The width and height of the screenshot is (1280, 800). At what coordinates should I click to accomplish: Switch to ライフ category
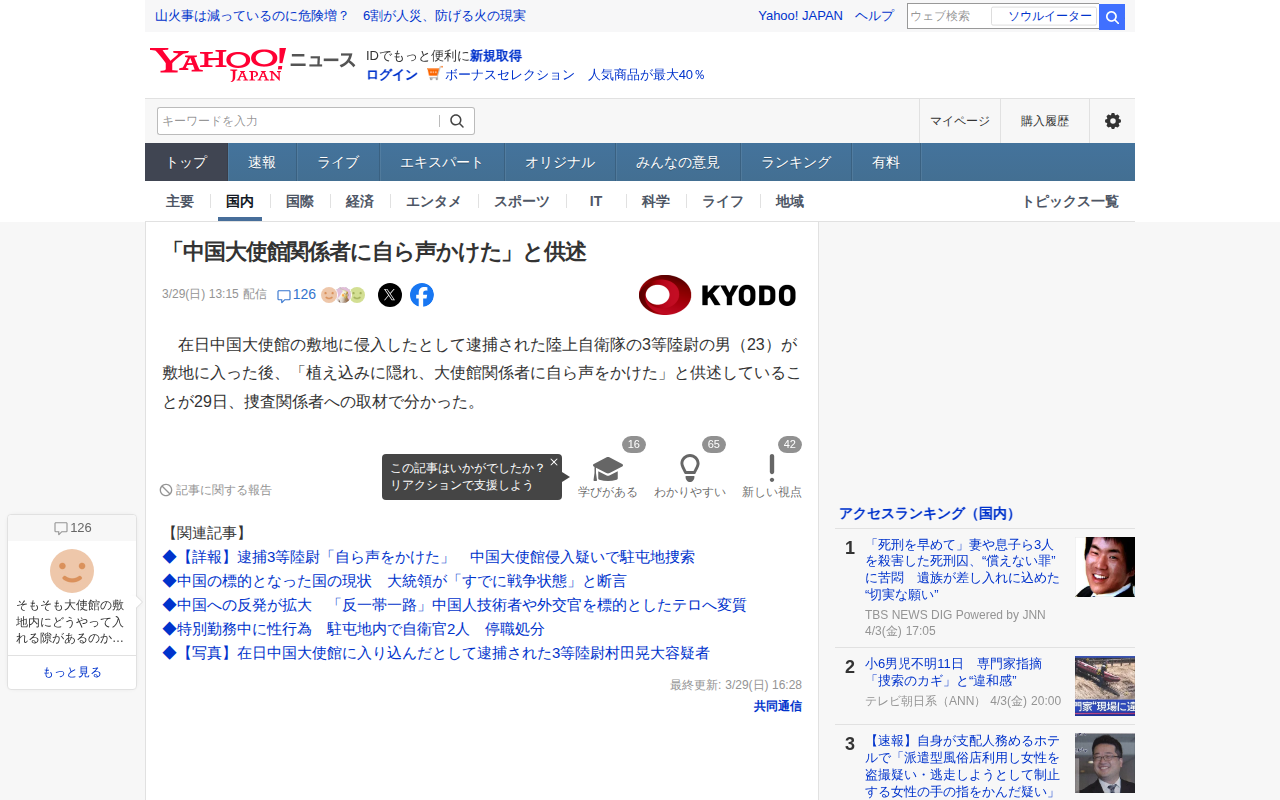[x=723, y=201]
